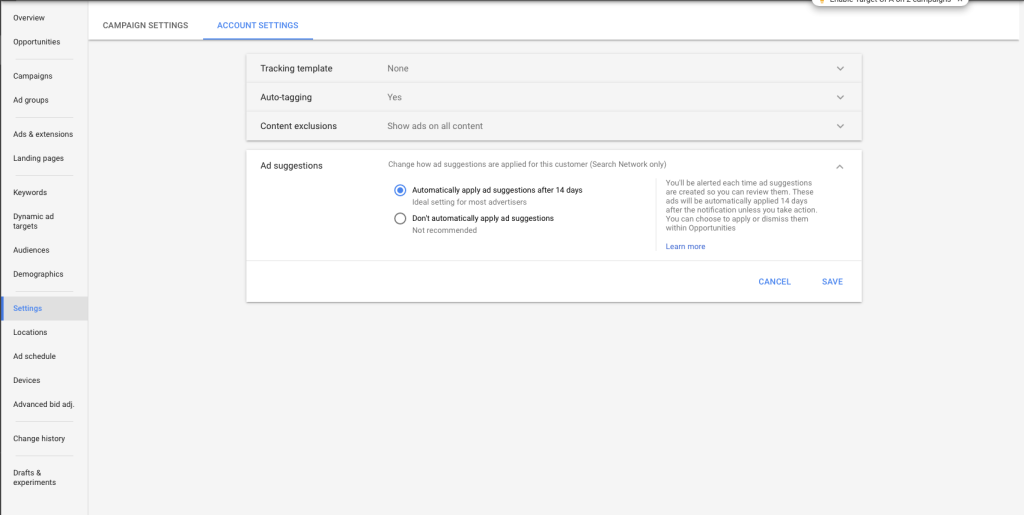Click the Enable Target notification banner
This screenshot has height=515, width=1024.
(884, 3)
